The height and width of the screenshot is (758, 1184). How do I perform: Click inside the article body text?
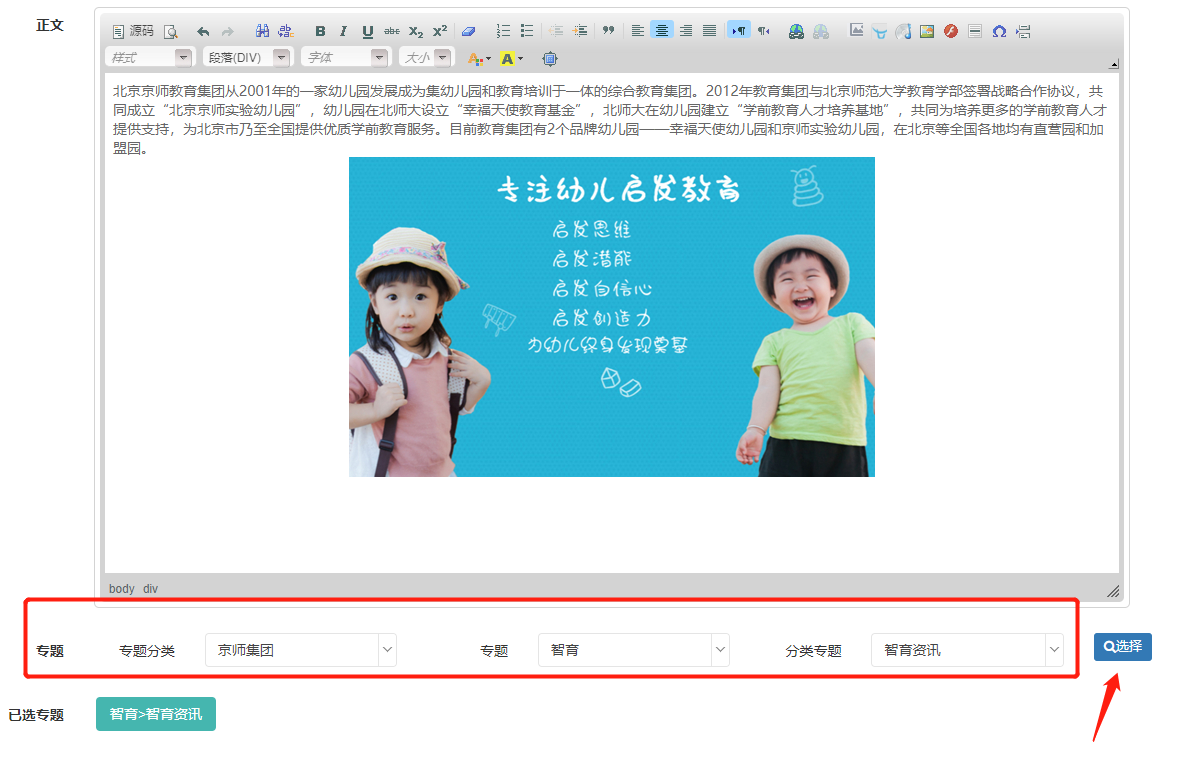pos(611,119)
